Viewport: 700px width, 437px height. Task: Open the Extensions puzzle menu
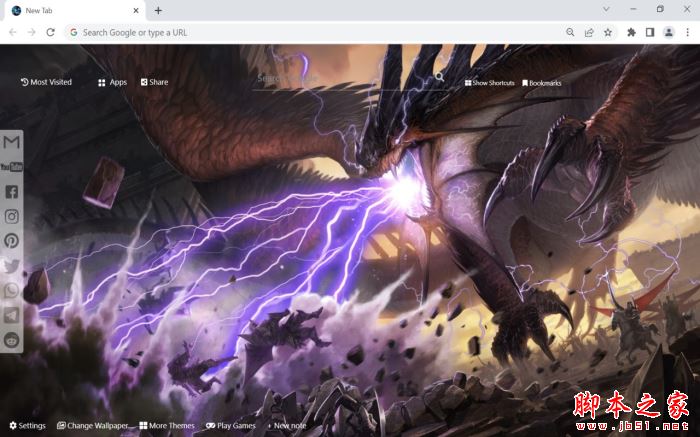pyautogui.click(x=631, y=32)
